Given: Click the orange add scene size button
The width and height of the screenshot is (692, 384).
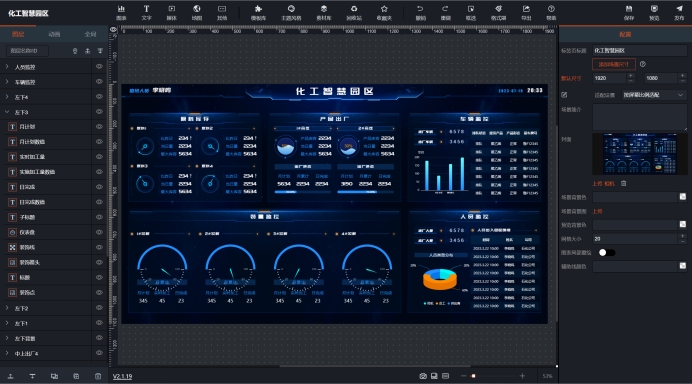Looking at the screenshot, I should pos(613,64).
